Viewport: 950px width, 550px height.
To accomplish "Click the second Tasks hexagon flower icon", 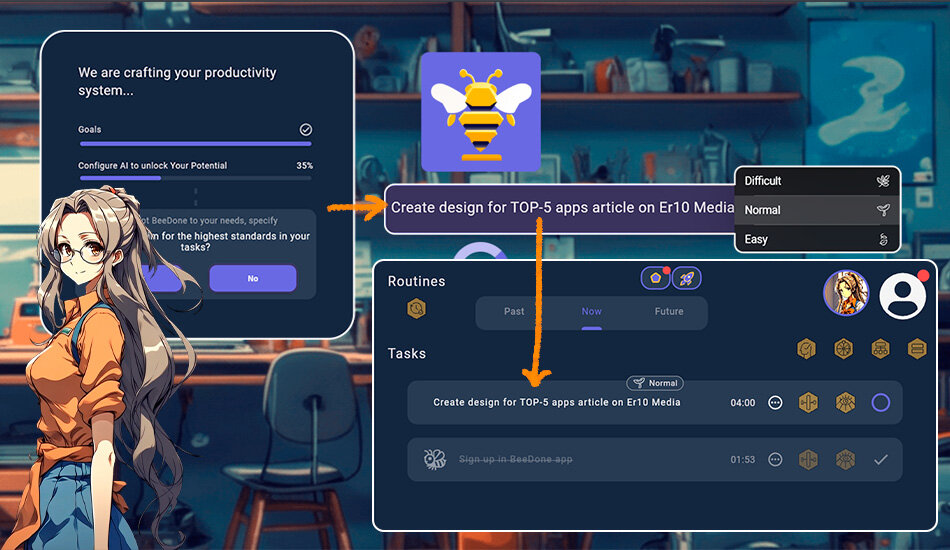I will [843, 349].
